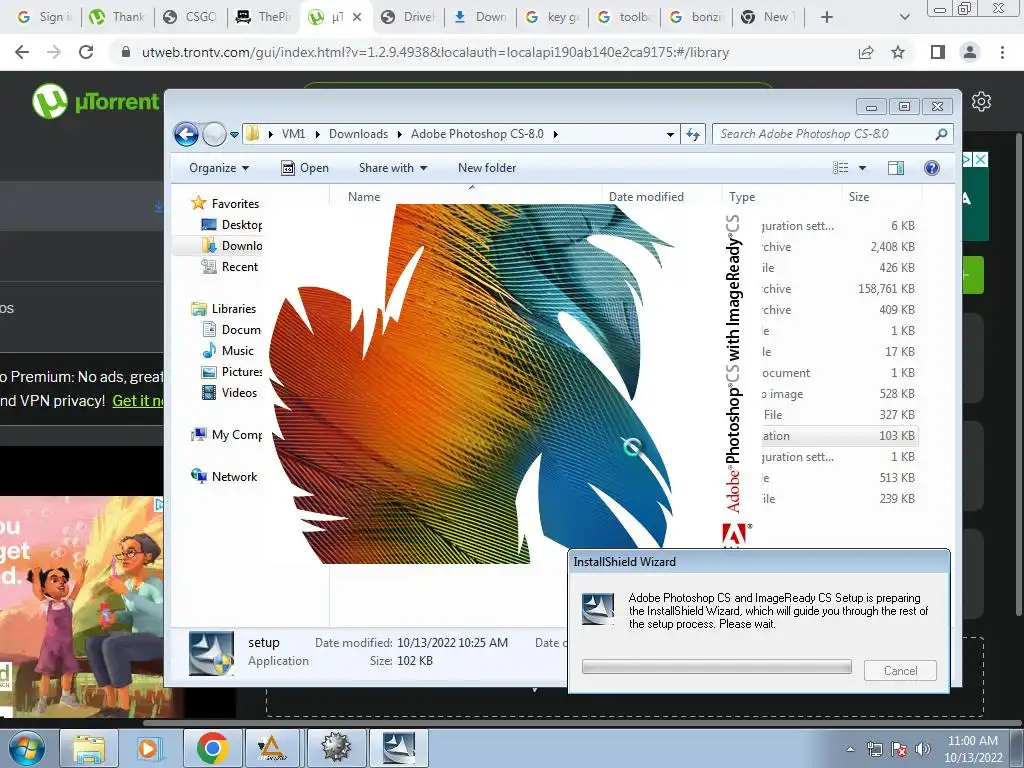
Task: Click the InstallShield progress bar
Action: (716, 667)
